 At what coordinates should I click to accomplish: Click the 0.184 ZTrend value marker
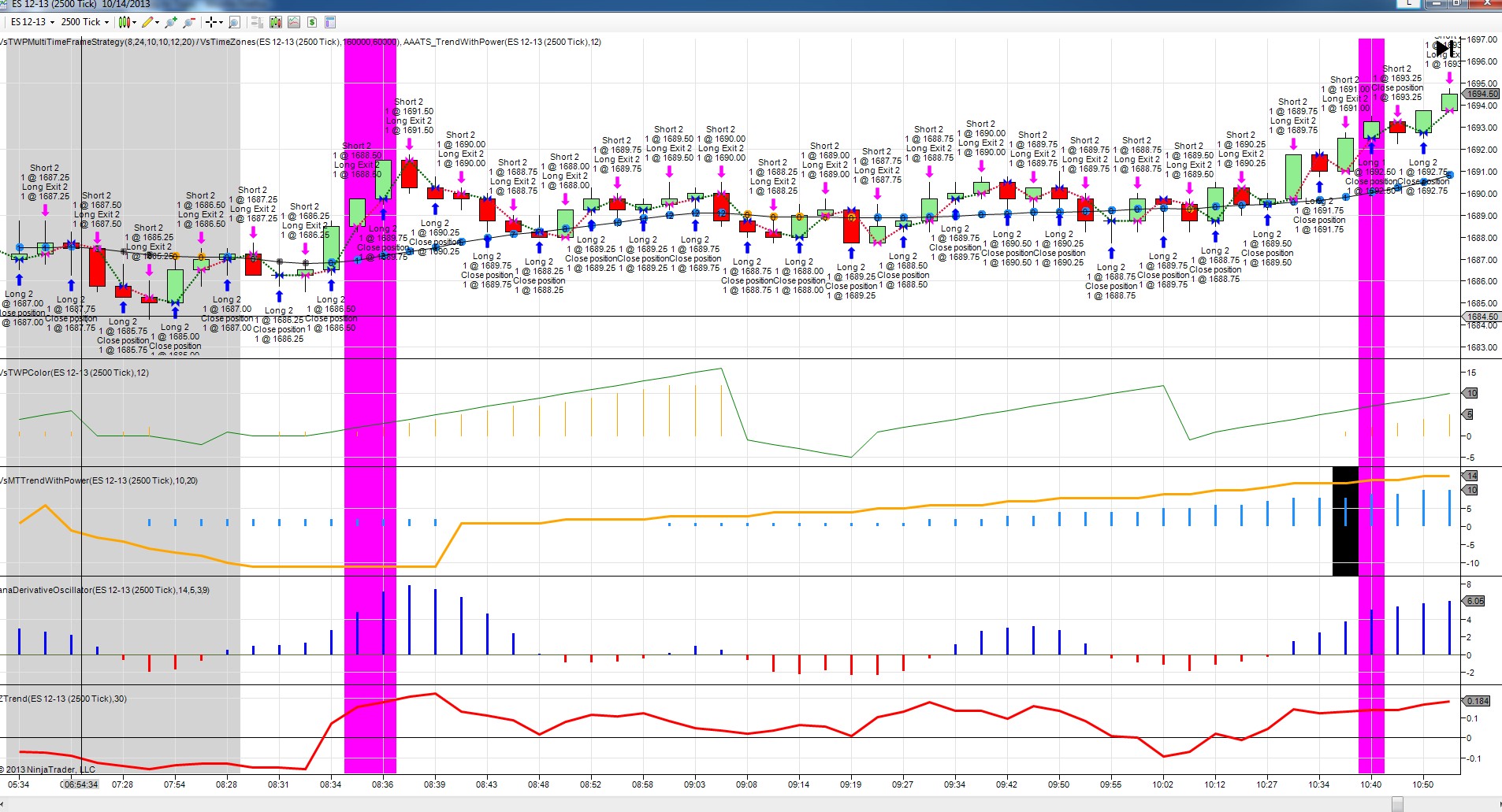[x=1477, y=701]
